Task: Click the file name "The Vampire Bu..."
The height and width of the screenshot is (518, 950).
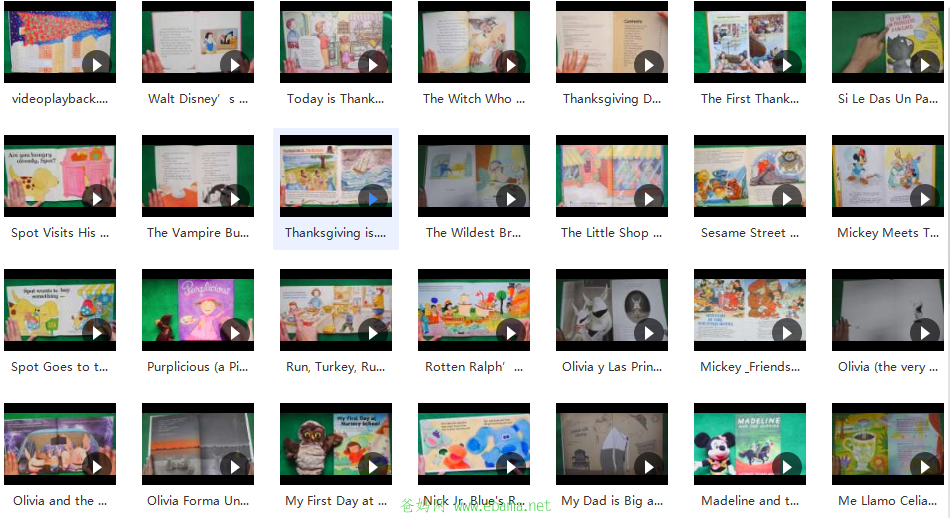Action: pyautogui.click(x=198, y=233)
